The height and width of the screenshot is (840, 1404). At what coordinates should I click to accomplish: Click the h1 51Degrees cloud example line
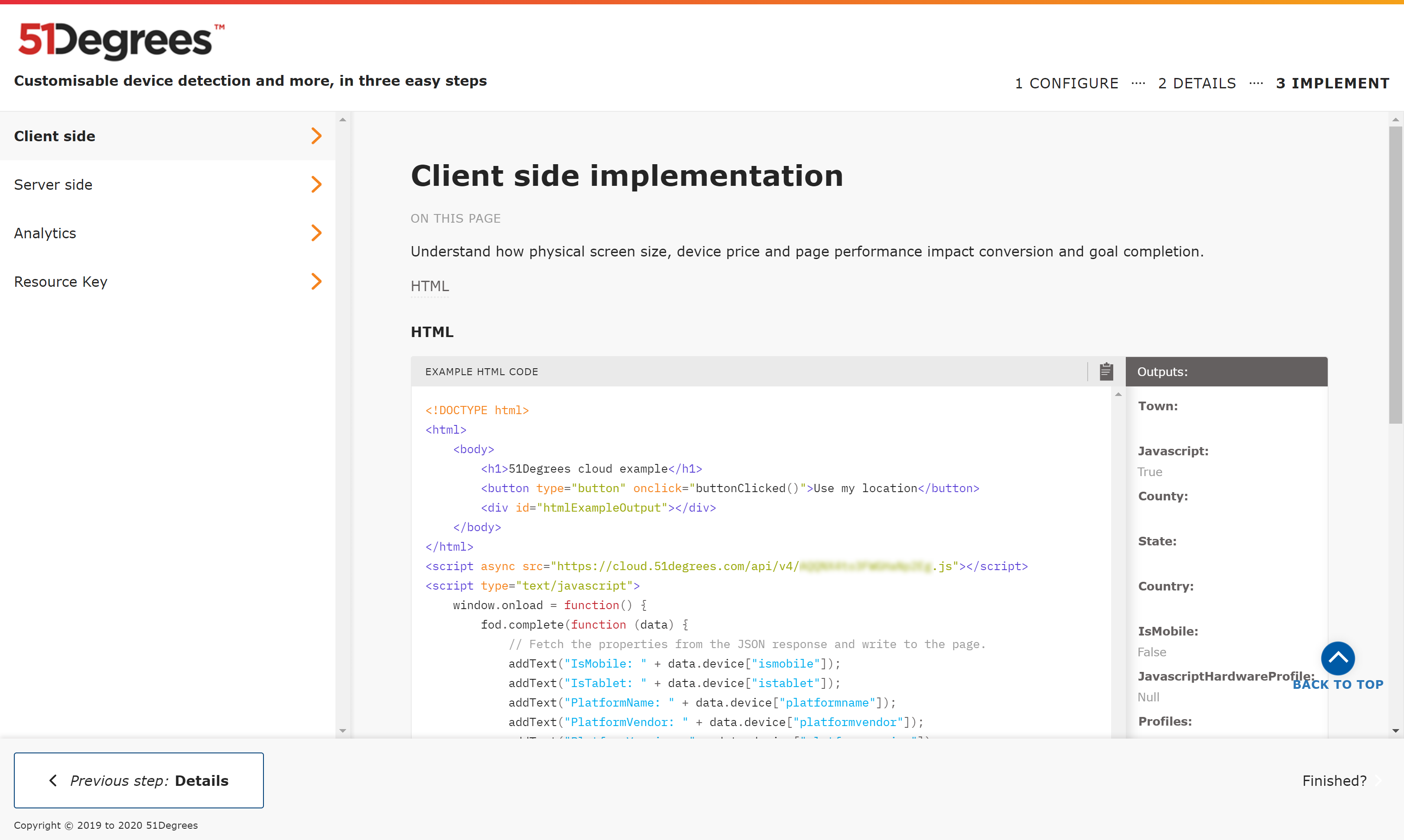tap(591, 469)
